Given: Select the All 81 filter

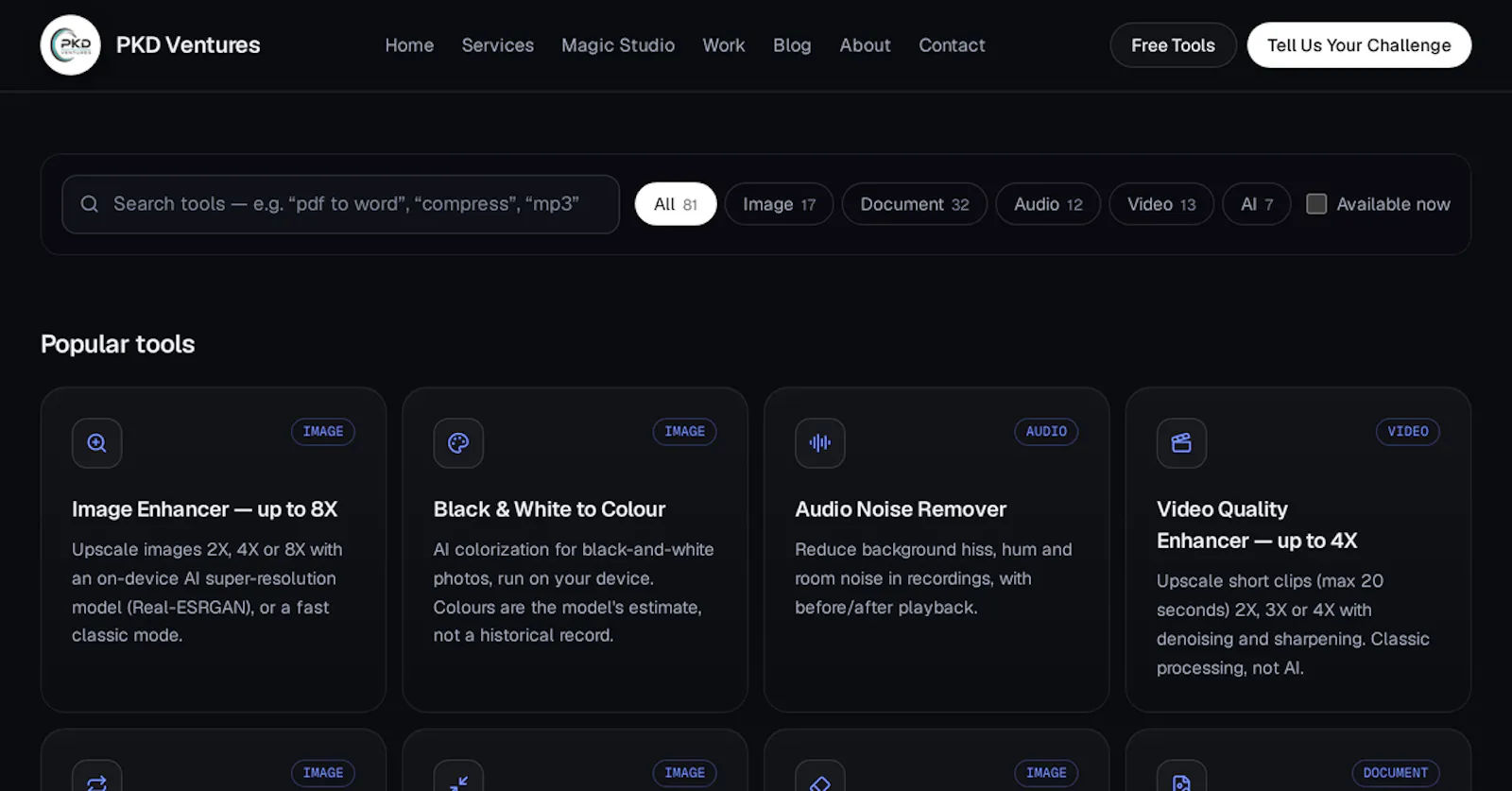Looking at the screenshot, I should pyautogui.click(x=676, y=204).
